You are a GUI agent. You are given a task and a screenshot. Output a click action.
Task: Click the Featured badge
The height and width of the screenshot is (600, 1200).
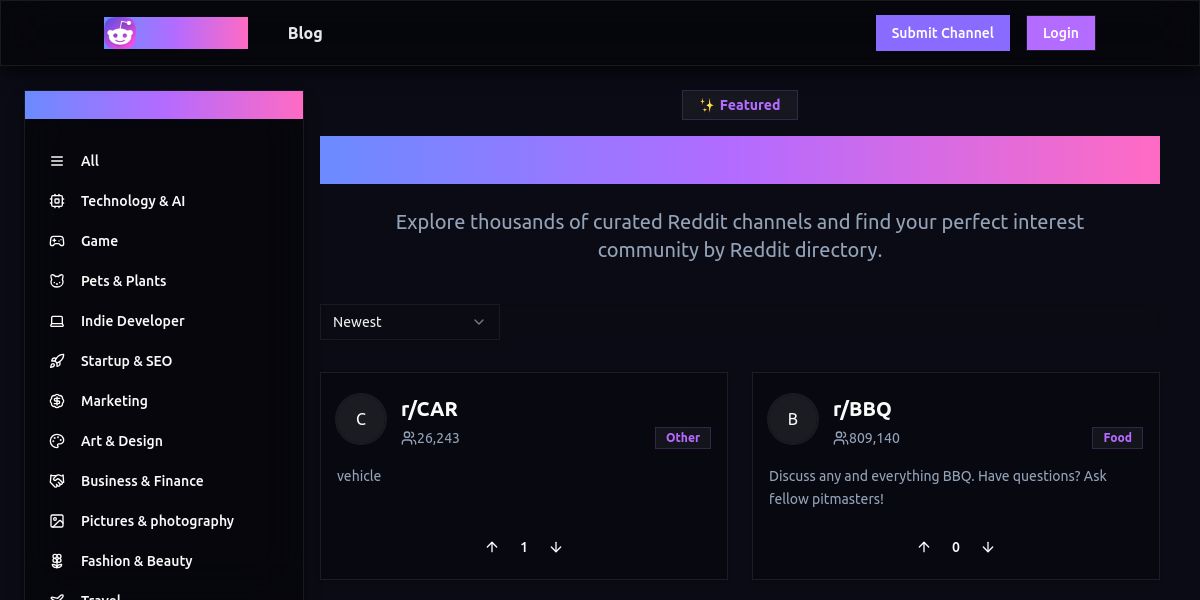(740, 105)
